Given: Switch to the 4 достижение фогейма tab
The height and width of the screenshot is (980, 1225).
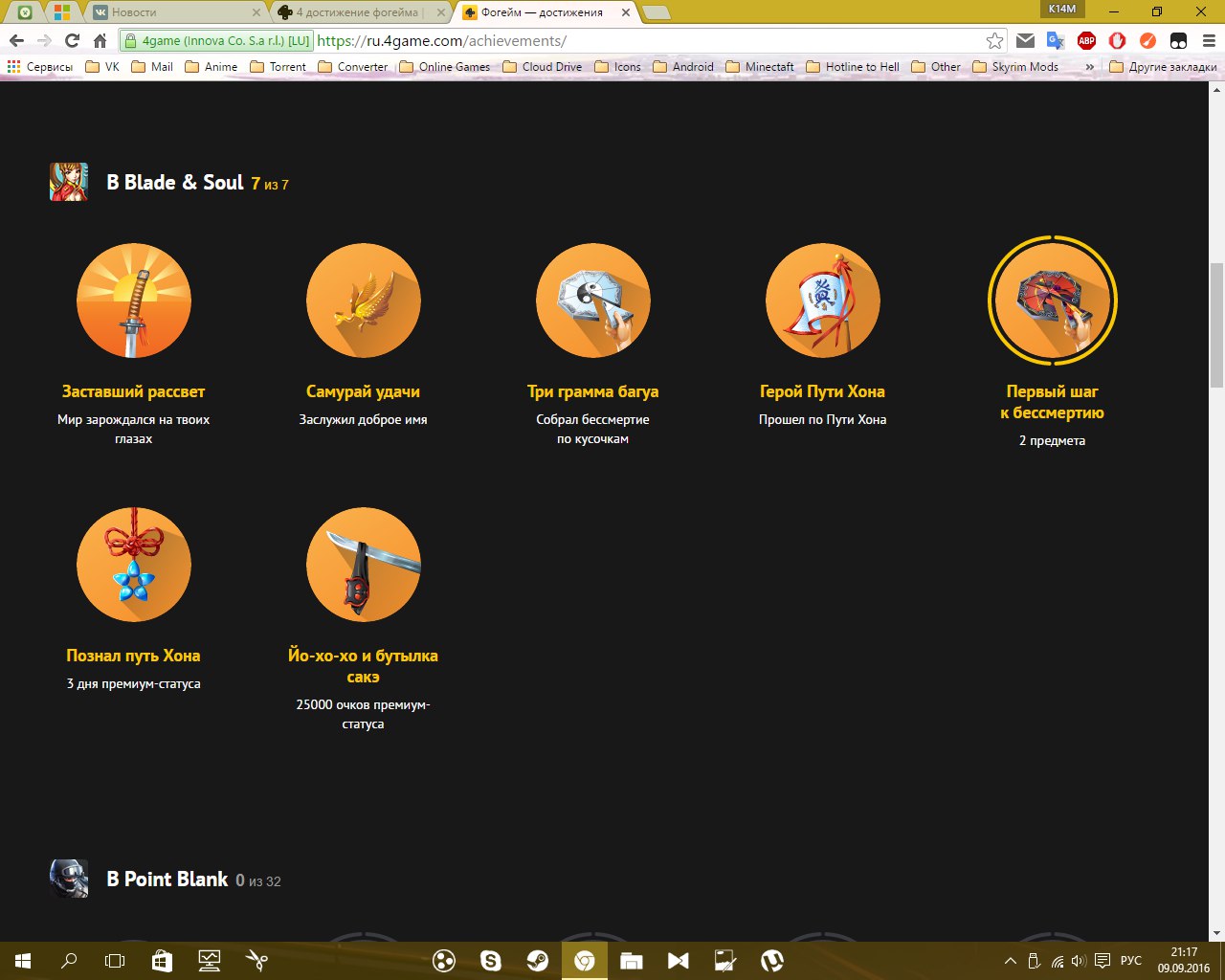Looking at the screenshot, I should click(359, 12).
